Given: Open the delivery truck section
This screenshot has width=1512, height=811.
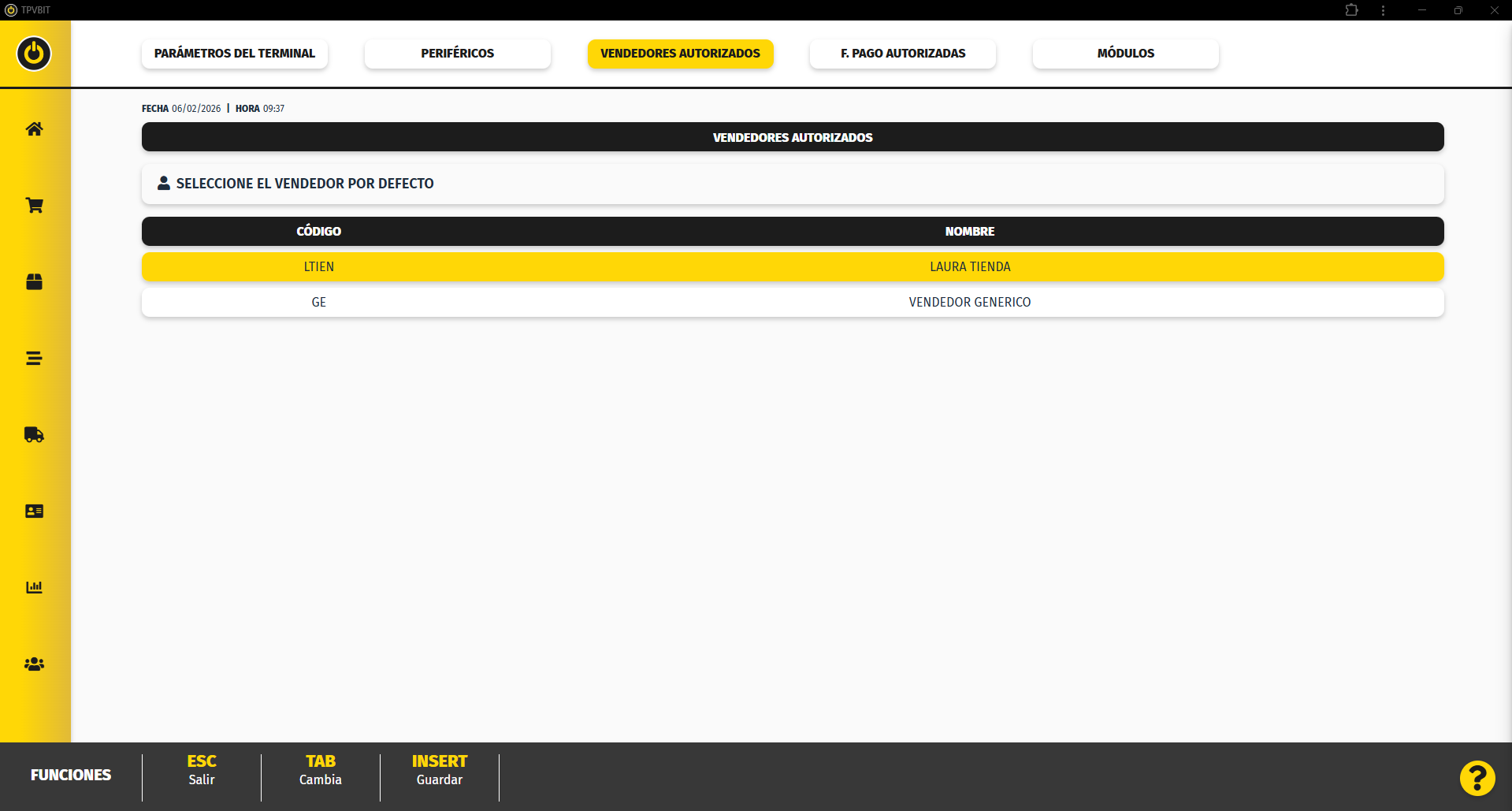Looking at the screenshot, I should (34, 435).
